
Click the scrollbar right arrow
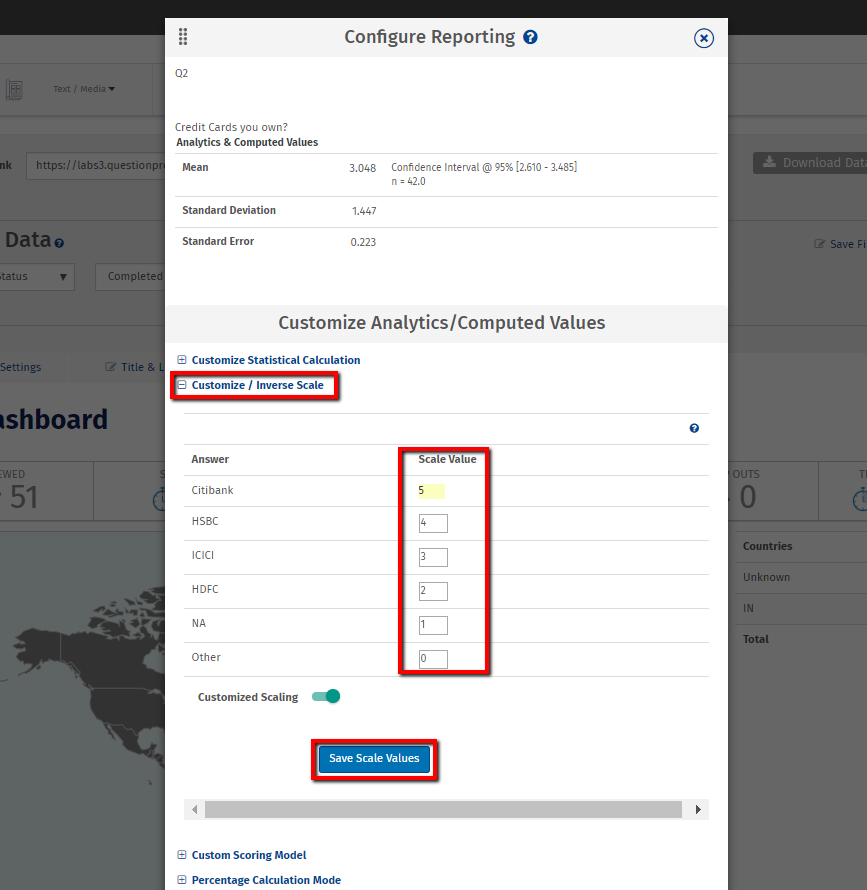click(698, 809)
